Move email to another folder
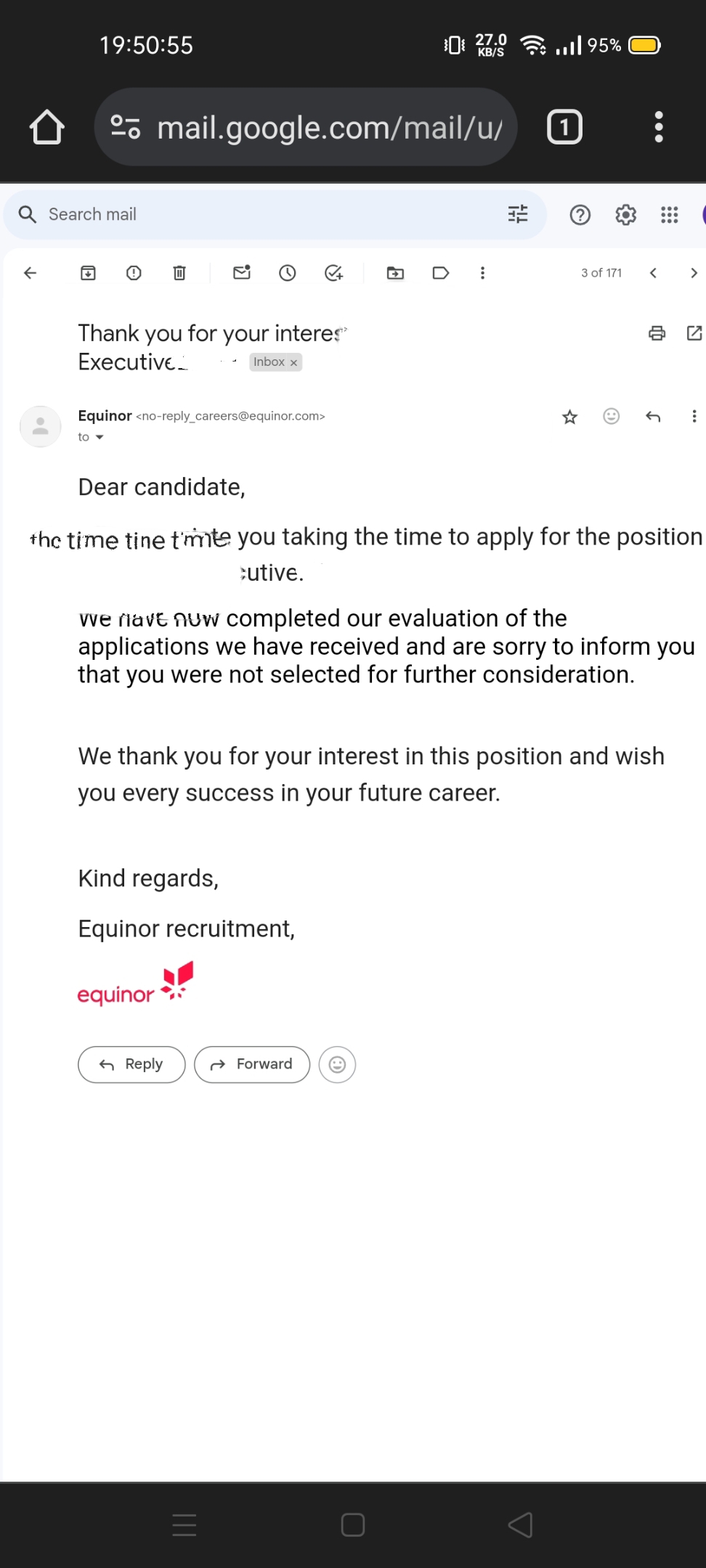Viewport: 706px width, 1568px height. (x=395, y=273)
